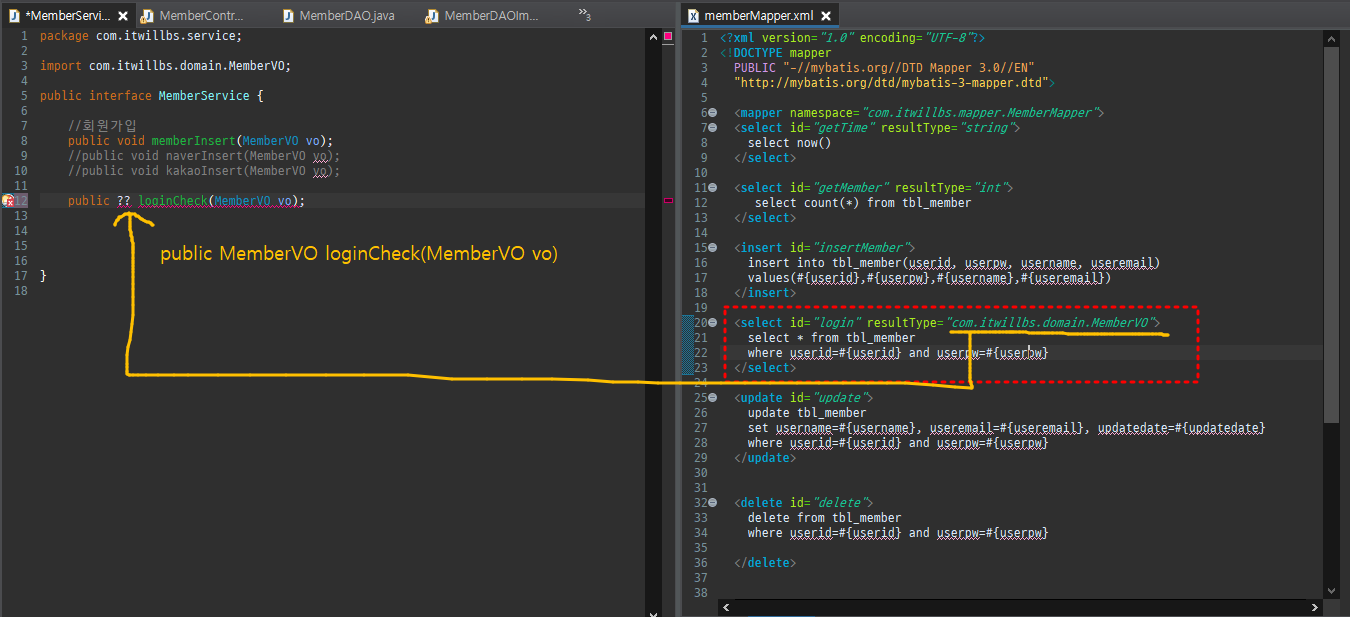Click the 'update tbl_member' line
This screenshot has height=617, width=1350.
click(807, 413)
